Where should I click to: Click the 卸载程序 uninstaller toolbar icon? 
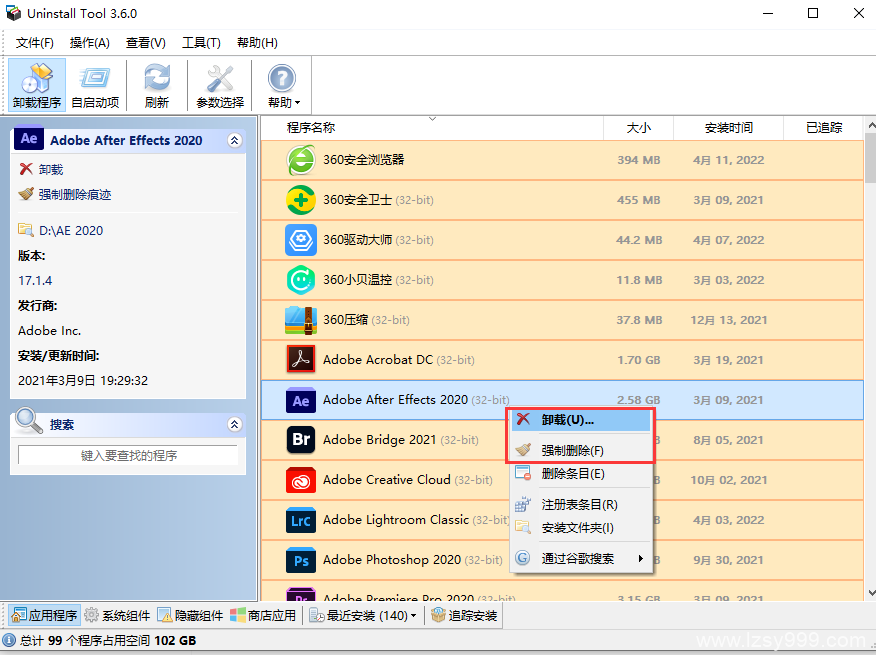(37, 85)
